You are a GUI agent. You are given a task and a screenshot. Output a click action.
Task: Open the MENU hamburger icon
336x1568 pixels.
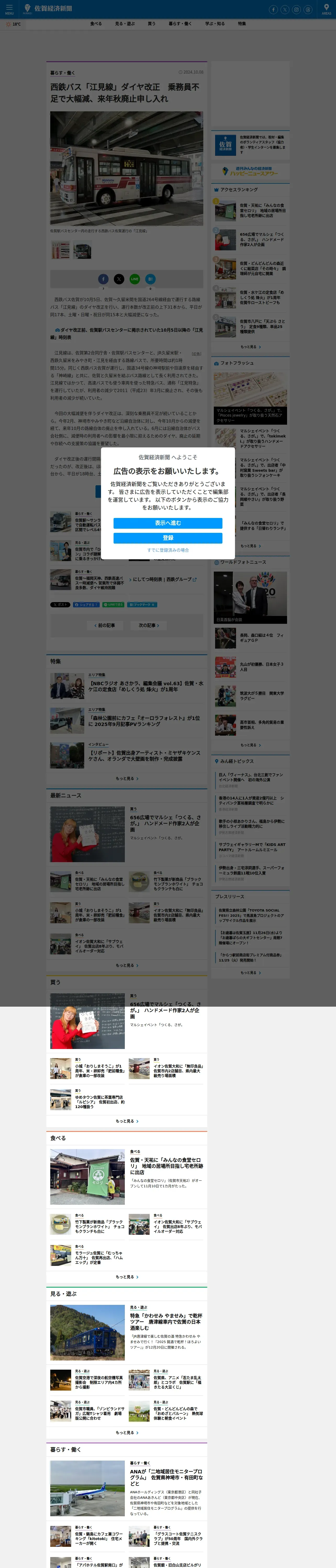tap(9, 9)
